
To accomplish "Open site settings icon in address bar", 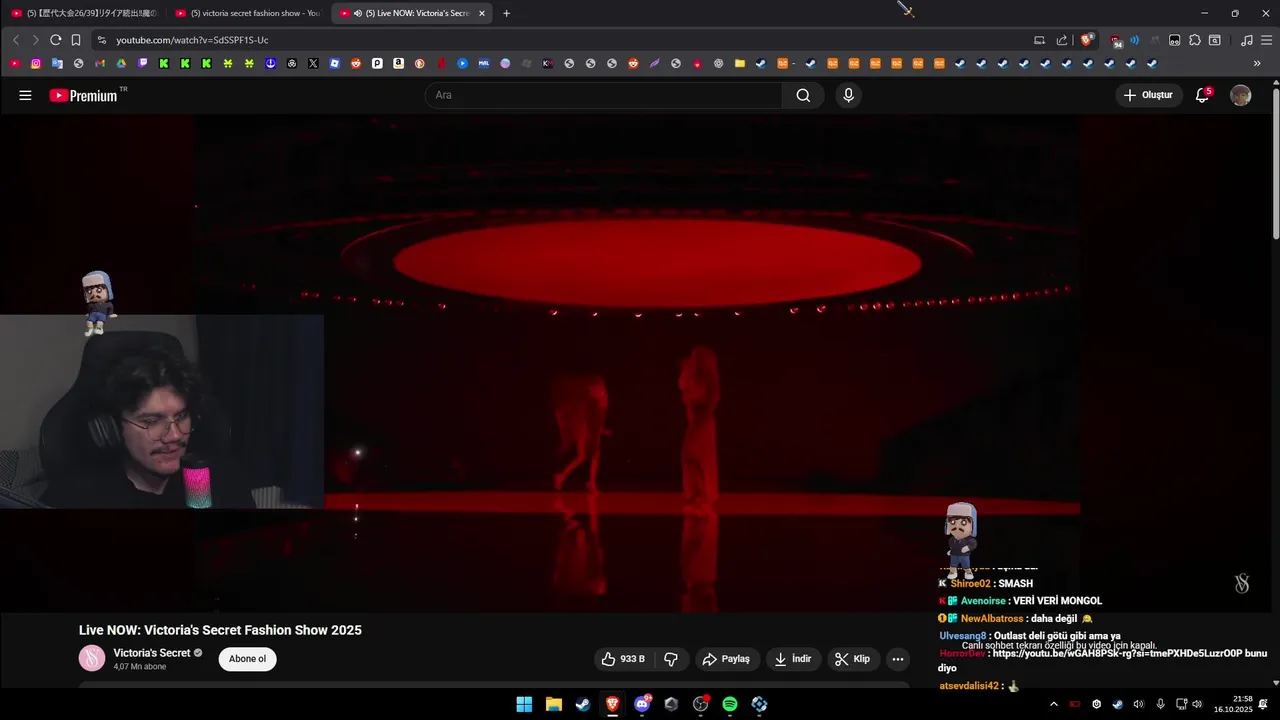I will tap(101, 40).
